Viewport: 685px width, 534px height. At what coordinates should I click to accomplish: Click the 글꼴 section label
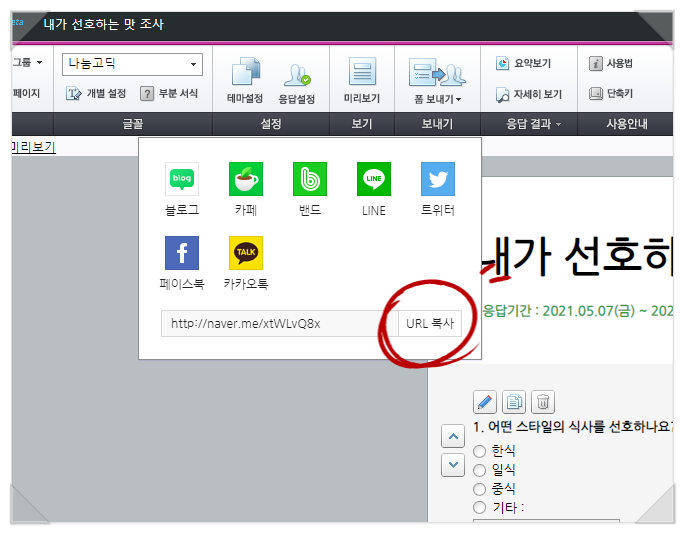[133, 124]
